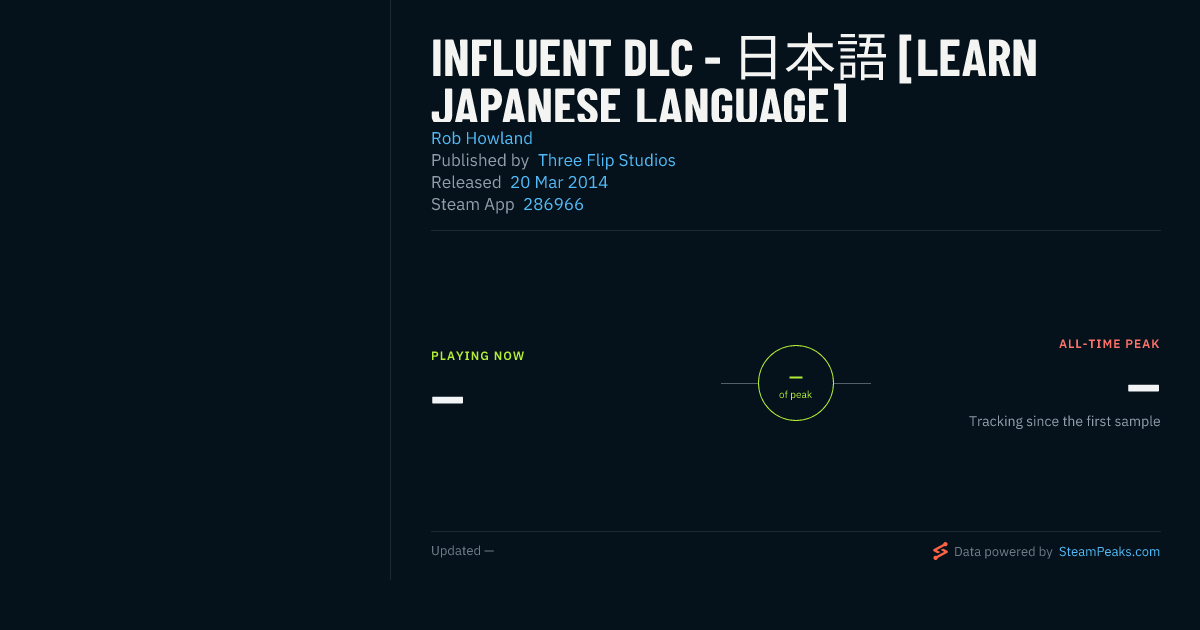Click the 'Released' label text
The width and height of the screenshot is (1200, 630).
(466, 182)
